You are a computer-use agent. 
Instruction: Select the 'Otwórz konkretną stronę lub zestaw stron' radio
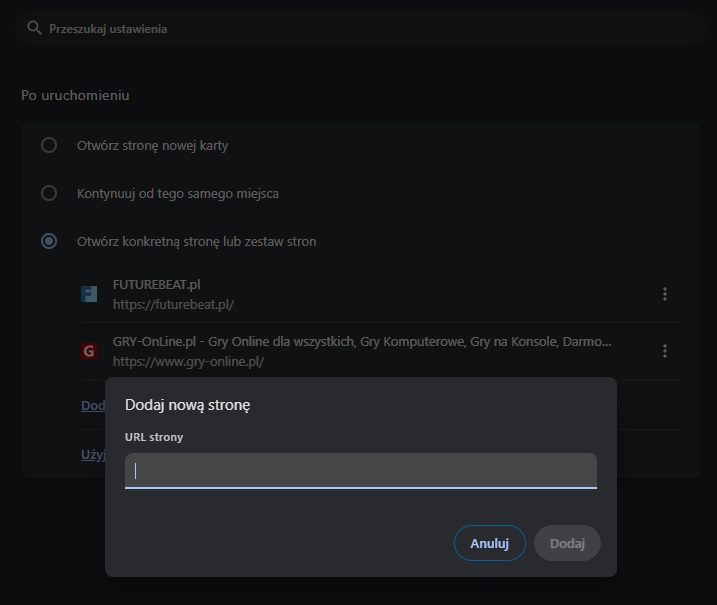[x=49, y=241]
